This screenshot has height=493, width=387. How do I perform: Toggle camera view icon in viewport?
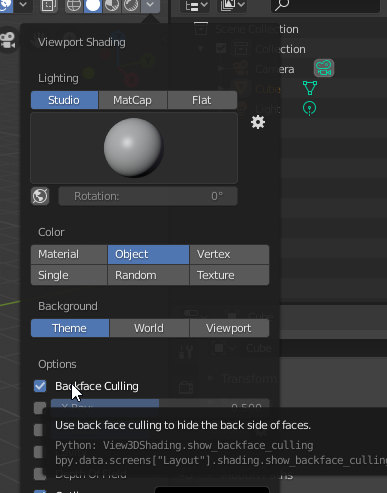(8, 40)
